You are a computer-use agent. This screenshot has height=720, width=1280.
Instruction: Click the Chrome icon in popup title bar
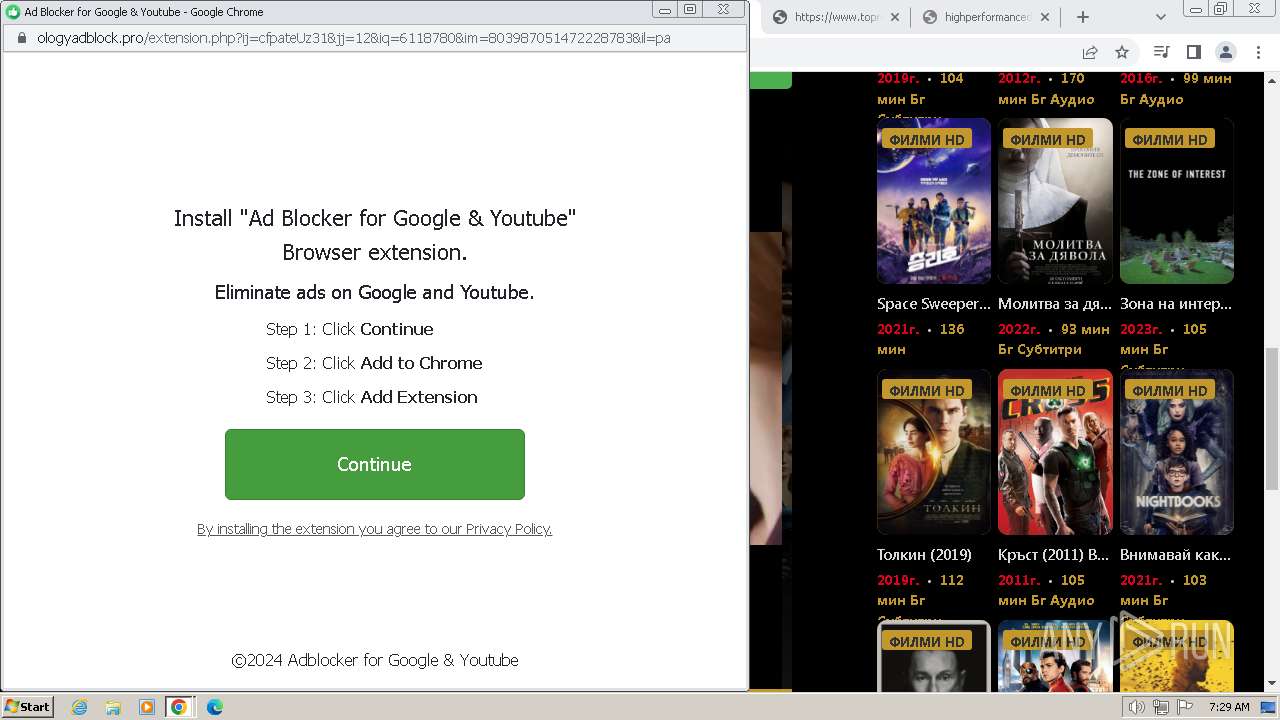point(12,12)
